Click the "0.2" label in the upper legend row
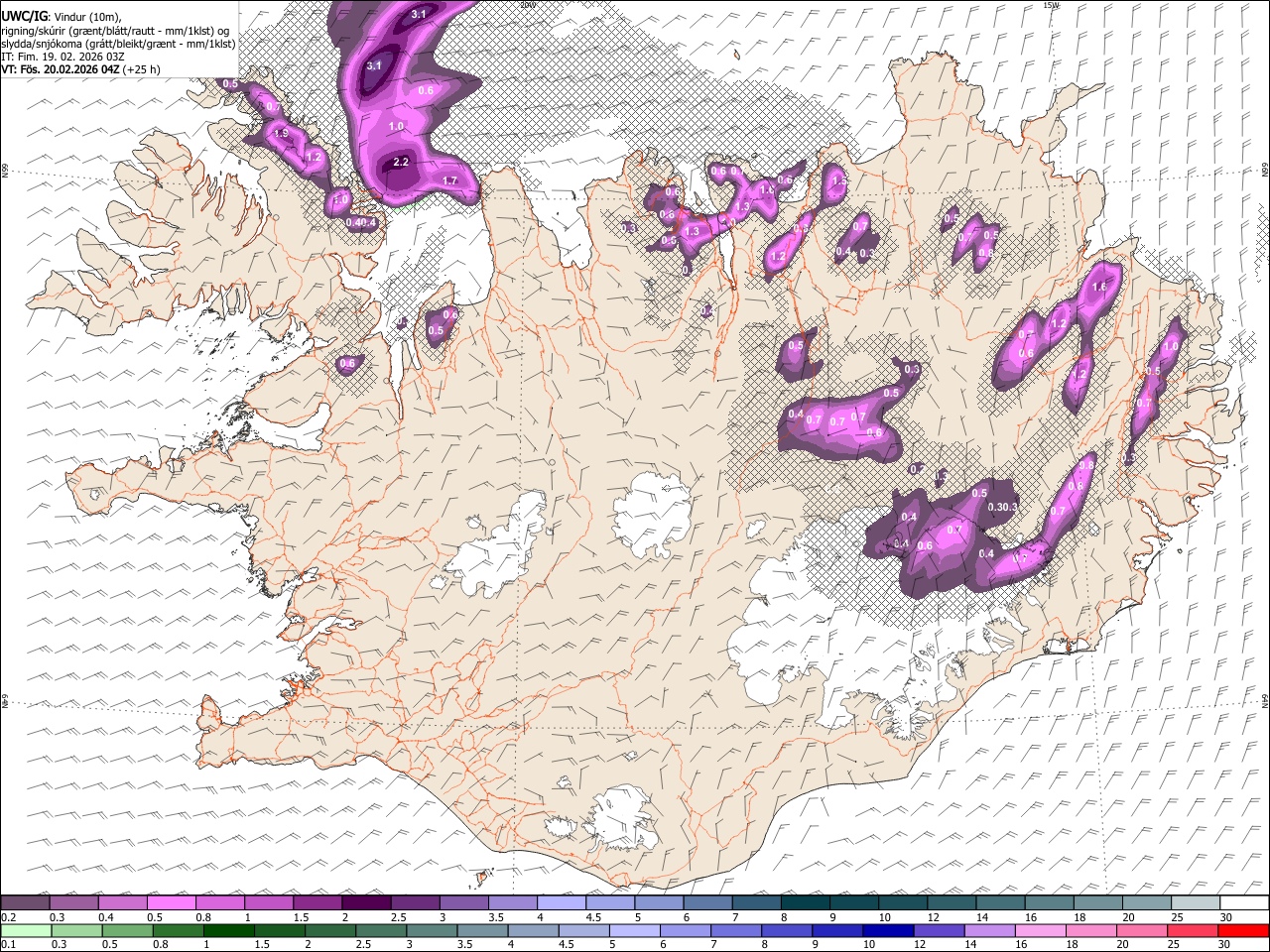 click(8, 917)
